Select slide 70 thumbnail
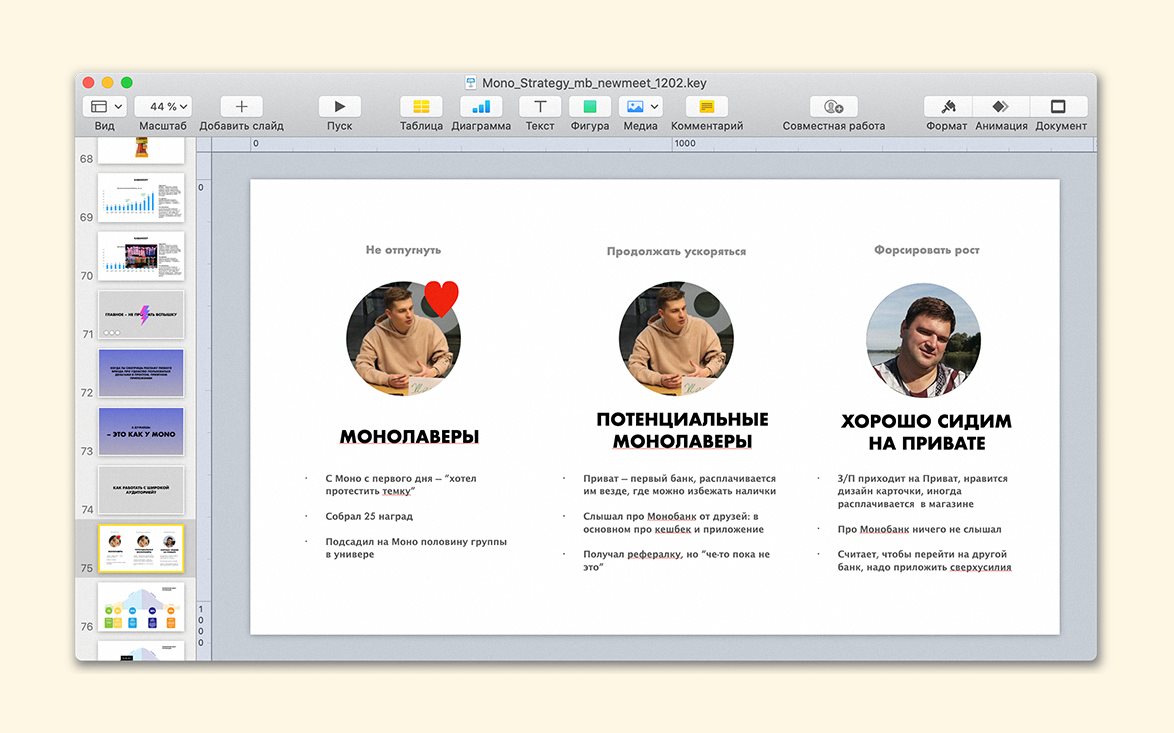 click(x=141, y=255)
